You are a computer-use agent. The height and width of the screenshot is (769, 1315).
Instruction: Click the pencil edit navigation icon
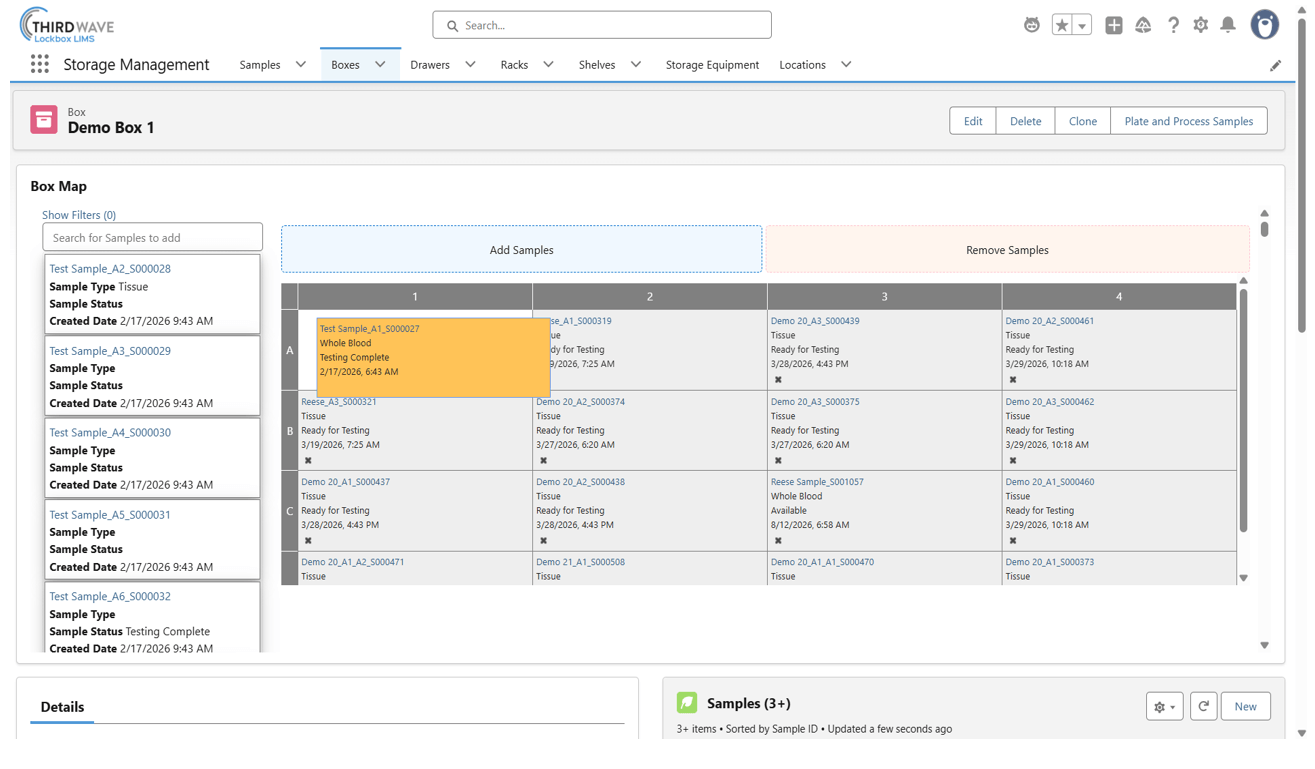pos(1275,65)
